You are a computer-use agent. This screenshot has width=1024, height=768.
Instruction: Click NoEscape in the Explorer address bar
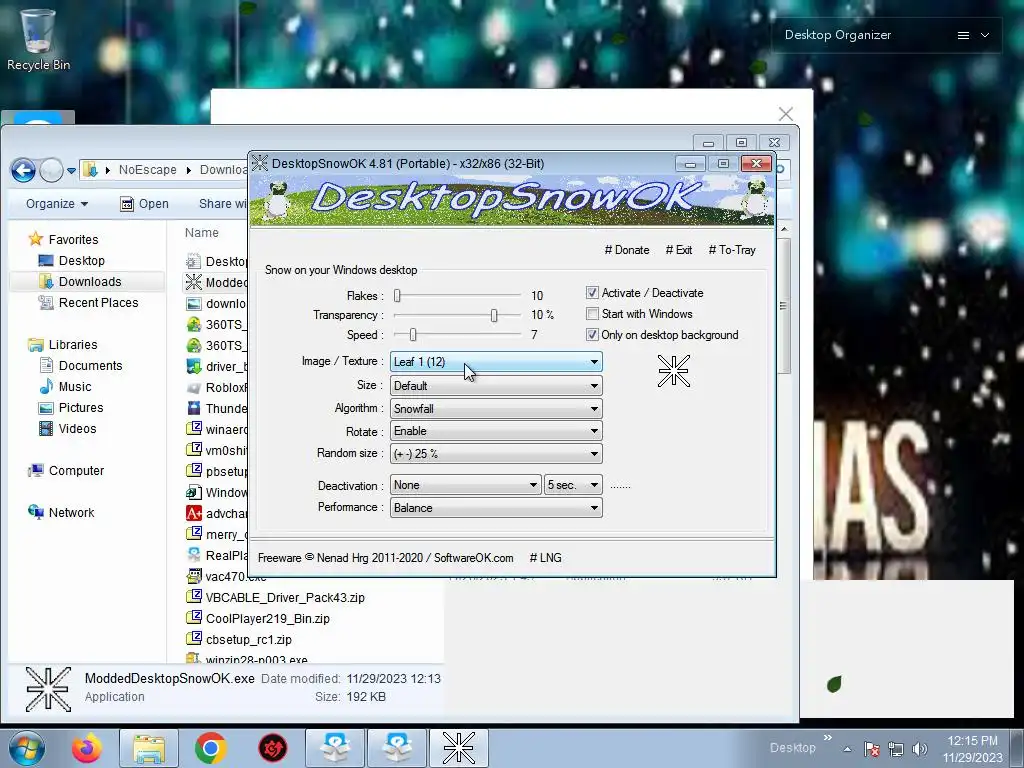click(x=148, y=170)
